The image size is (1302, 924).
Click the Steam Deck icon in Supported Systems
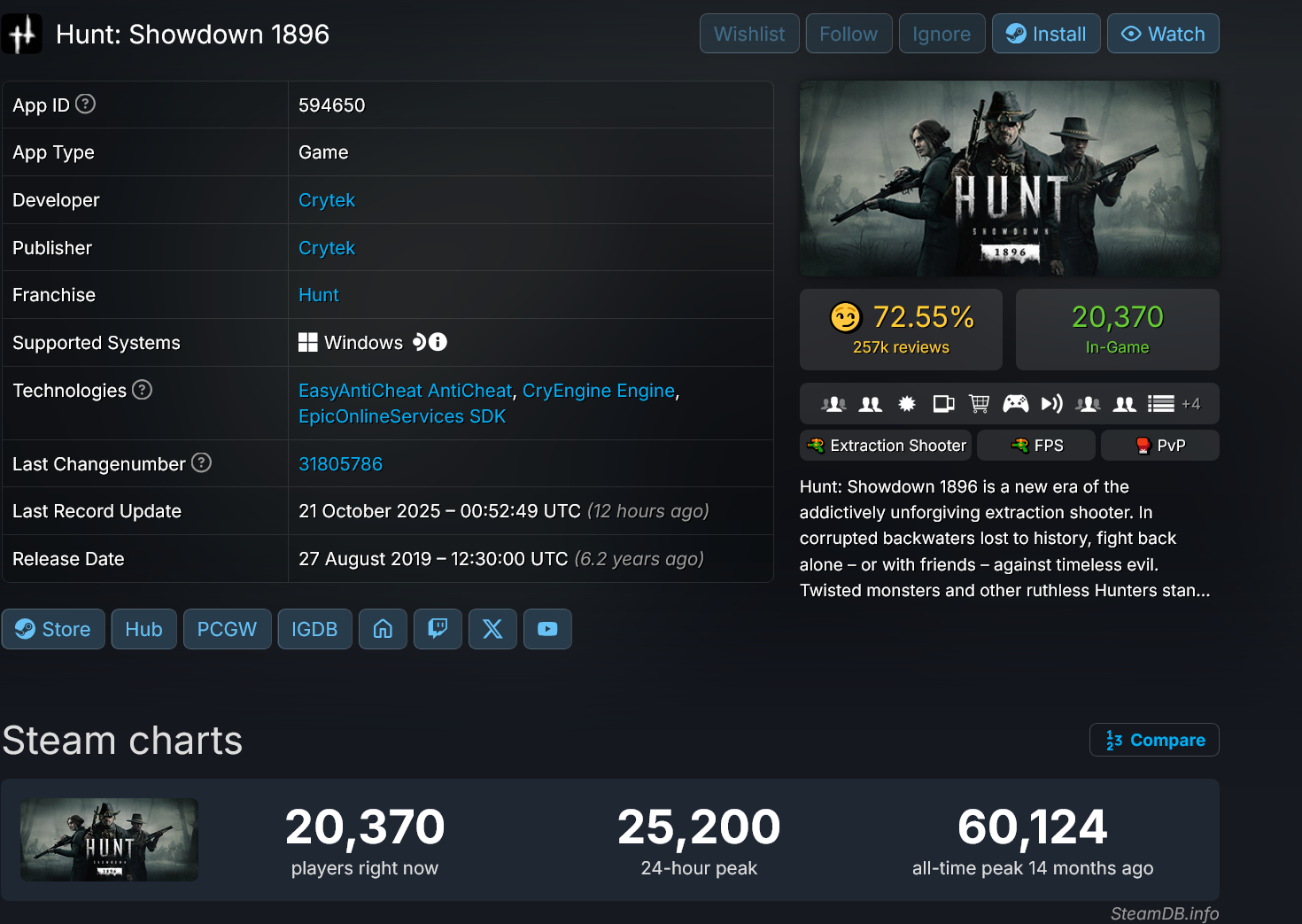[420, 342]
